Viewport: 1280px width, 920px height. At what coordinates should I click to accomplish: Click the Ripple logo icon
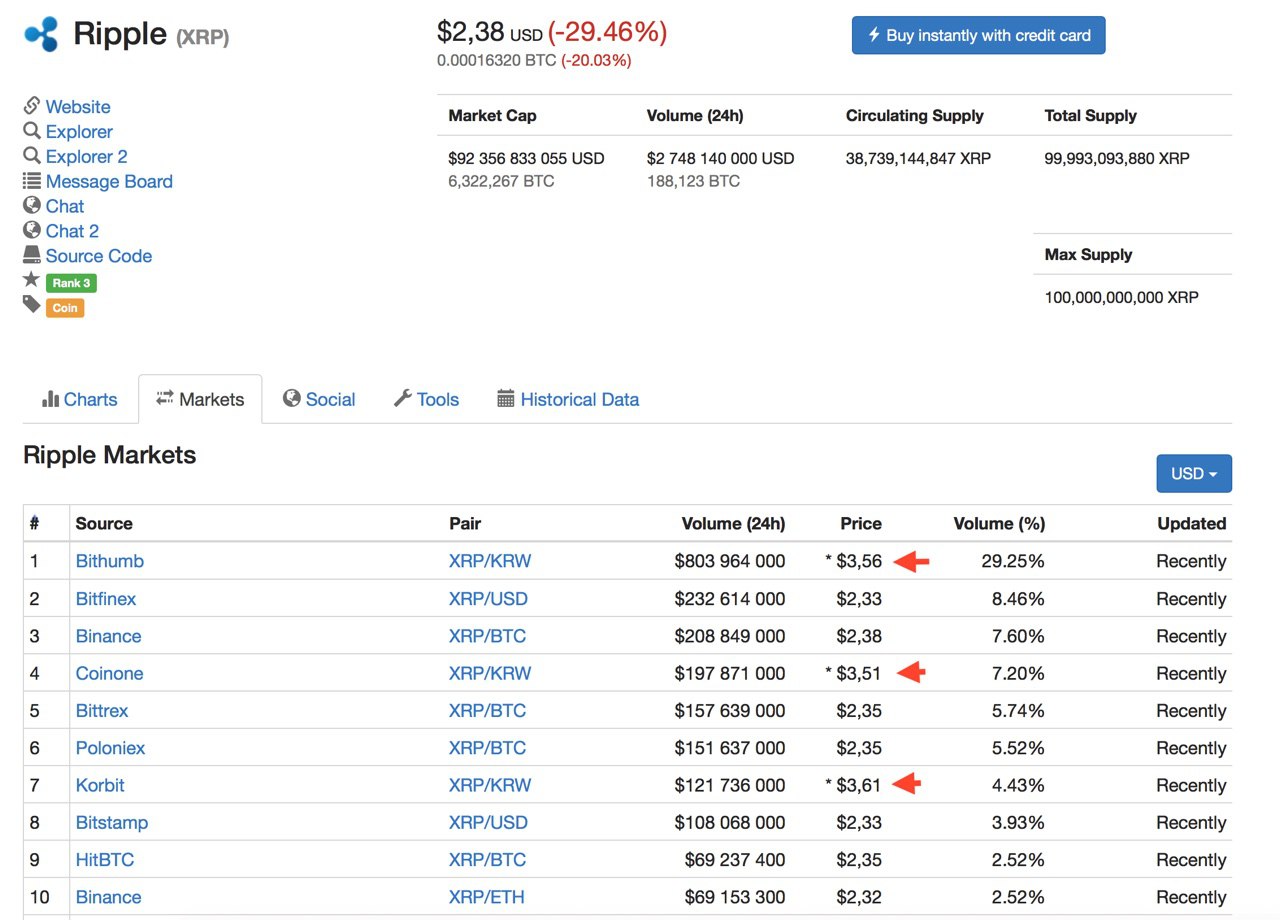click(41, 35)
